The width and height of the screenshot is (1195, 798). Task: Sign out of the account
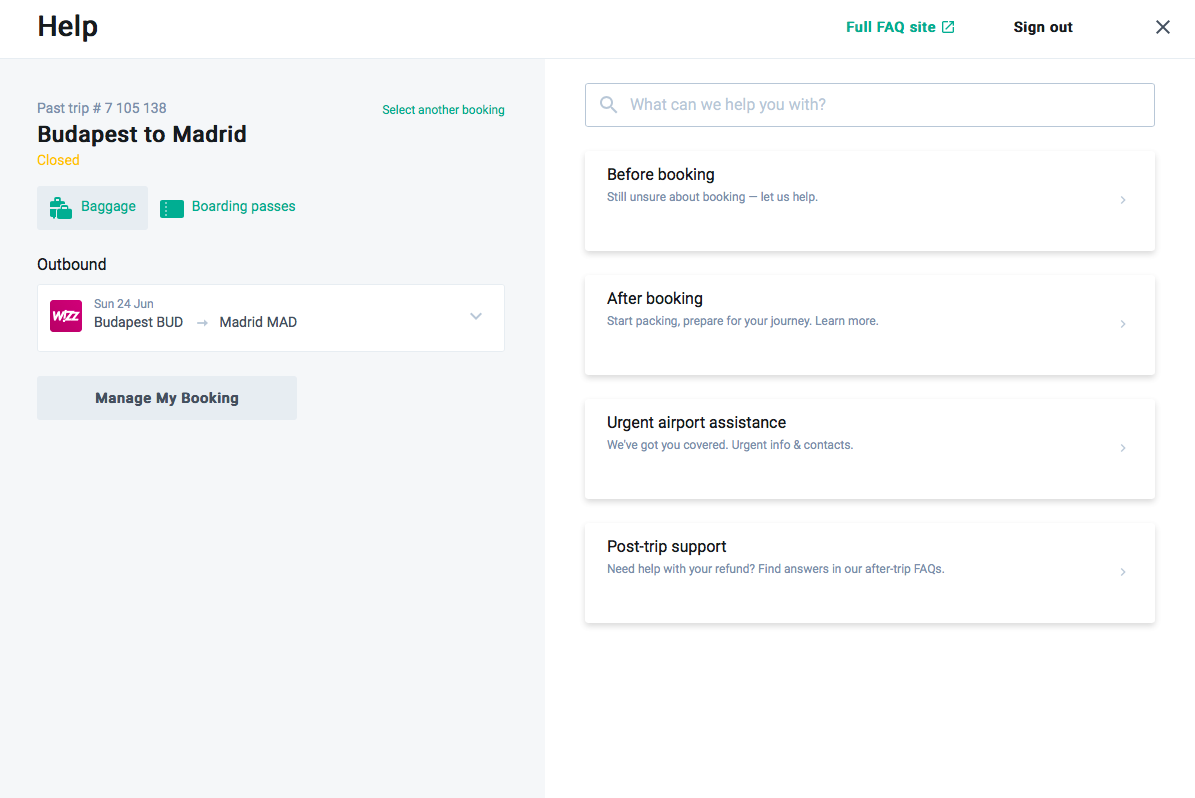point(1042,27)
